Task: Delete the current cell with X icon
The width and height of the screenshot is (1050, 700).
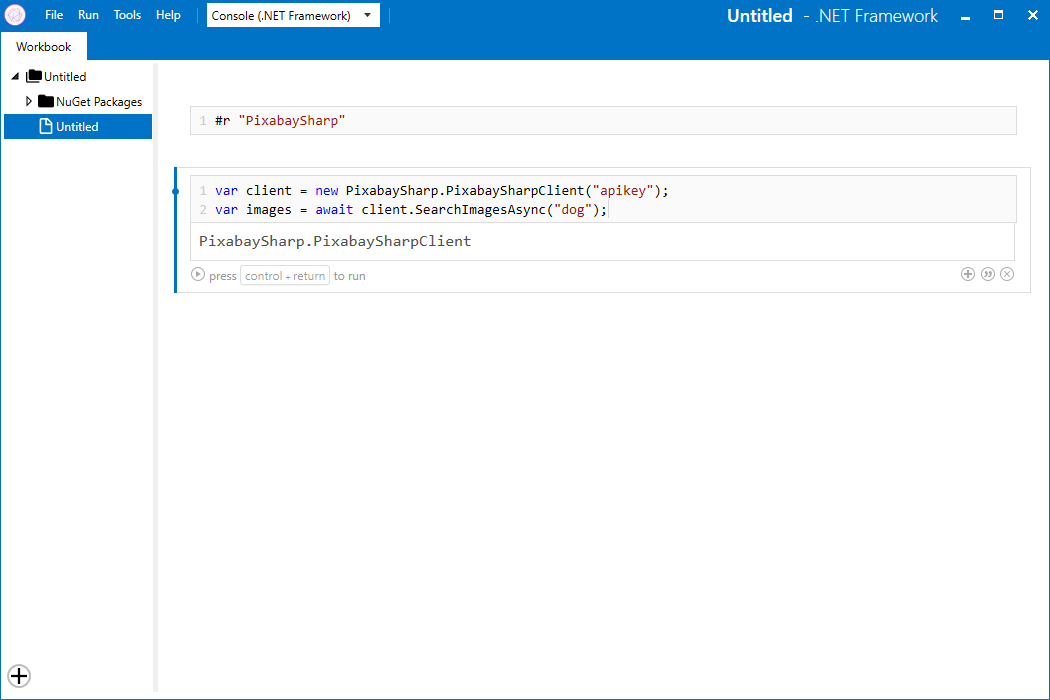Action: tap(1007, 274)
